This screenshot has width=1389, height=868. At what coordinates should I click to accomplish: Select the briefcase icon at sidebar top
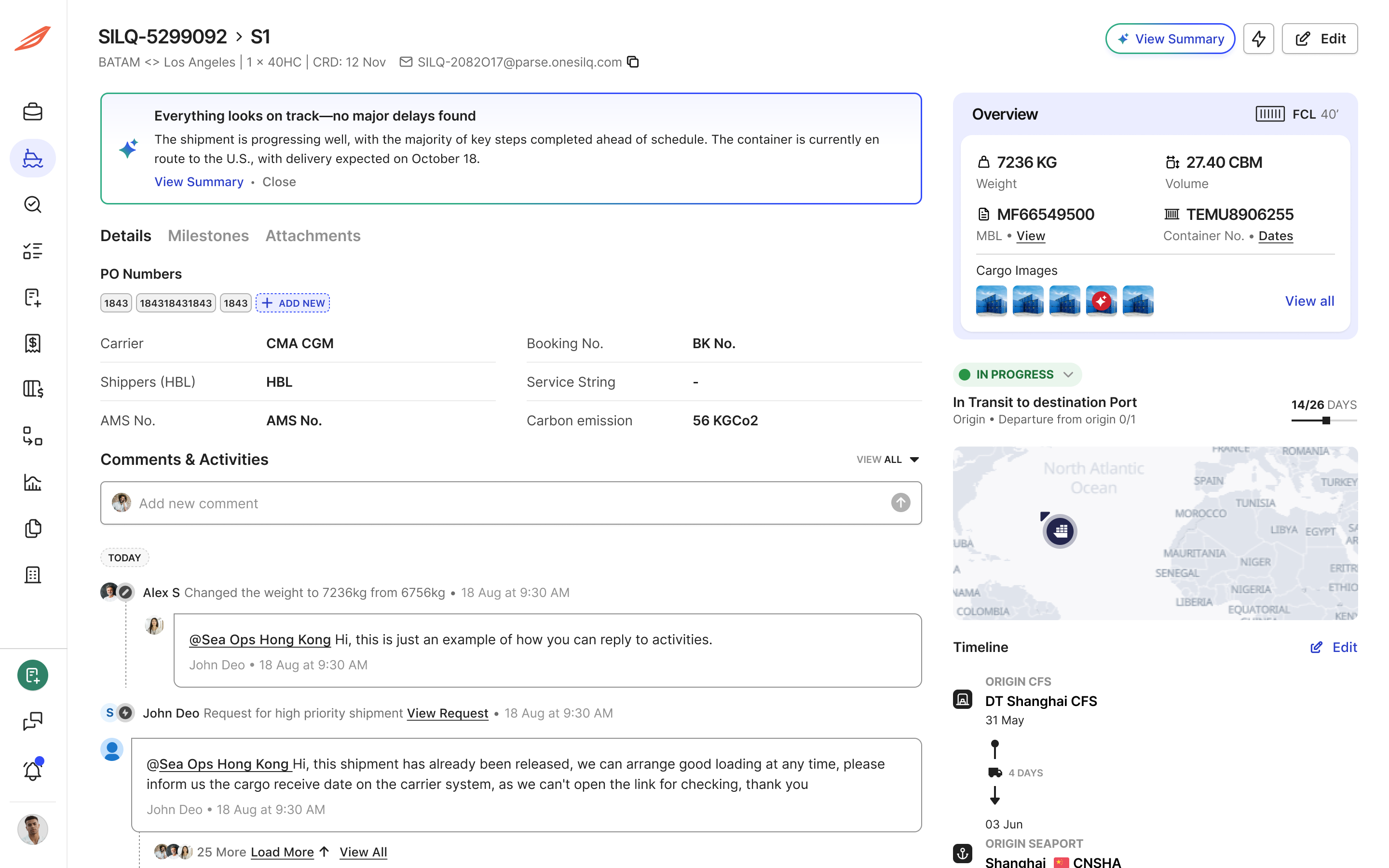pyautogui.click(x=33, y=111)
